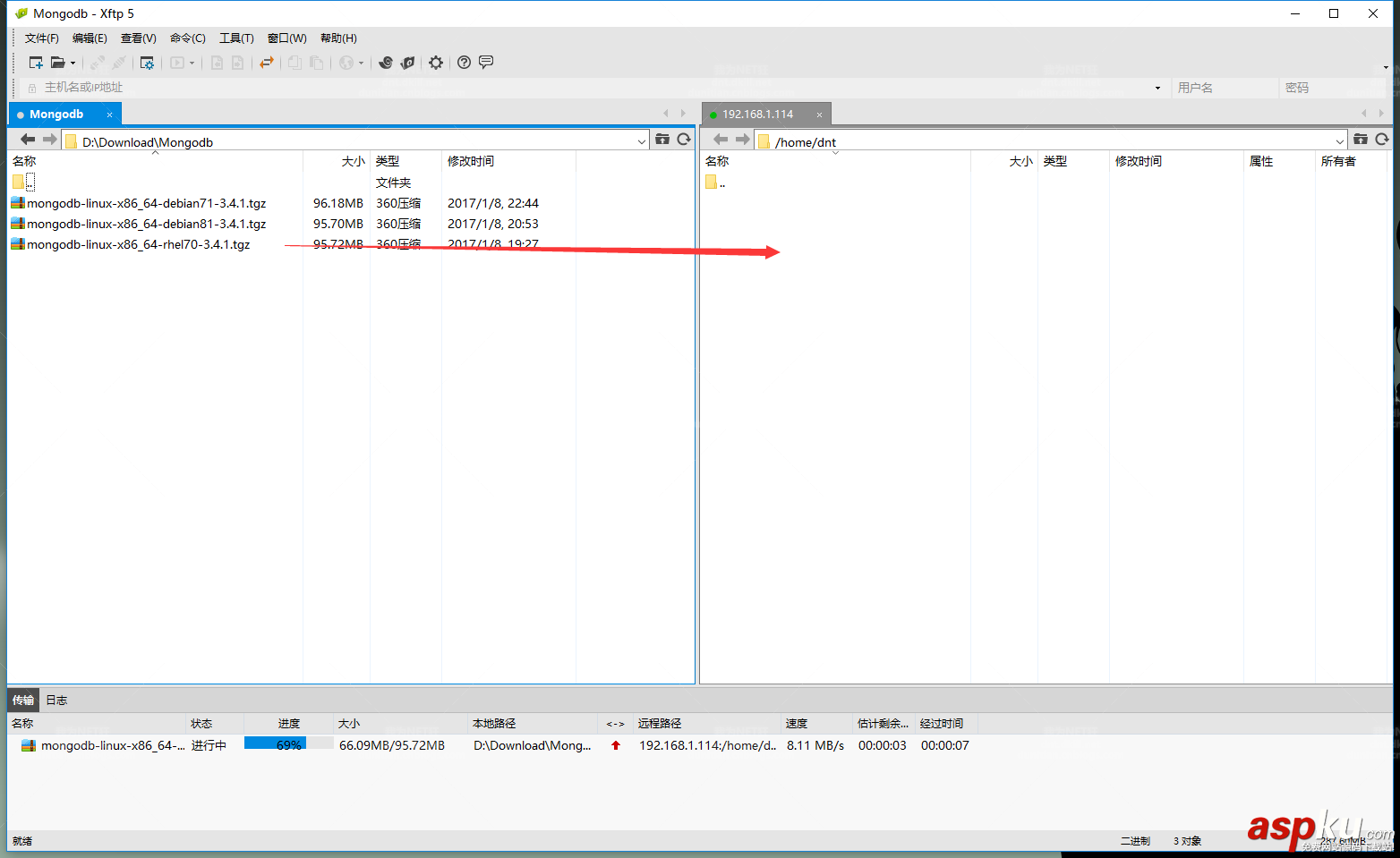Expand the Open Folder dropdown arrow
The image size is (1400, 858).
[73, 62]
